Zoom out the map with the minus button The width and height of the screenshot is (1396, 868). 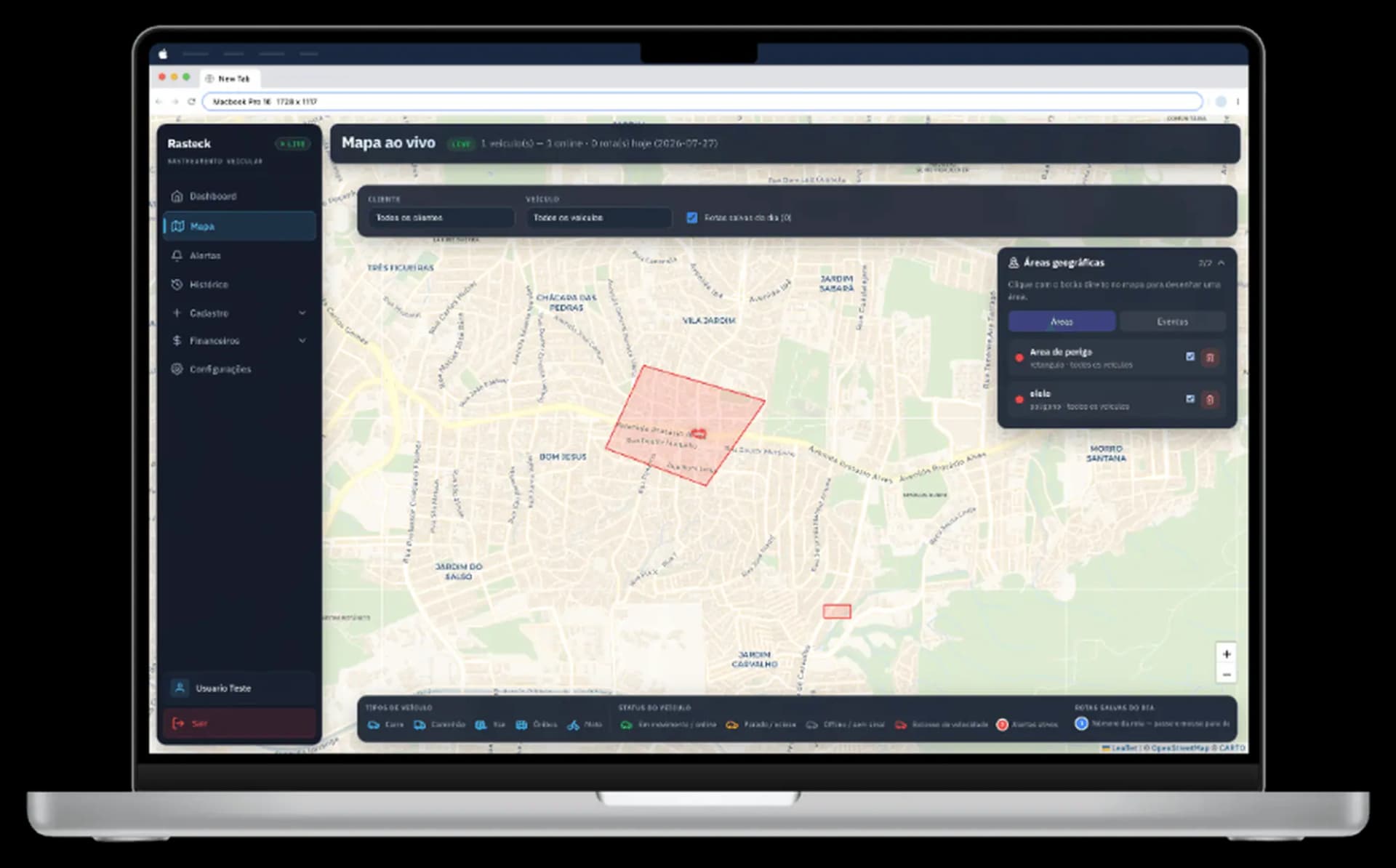(x=1227, y=674)
